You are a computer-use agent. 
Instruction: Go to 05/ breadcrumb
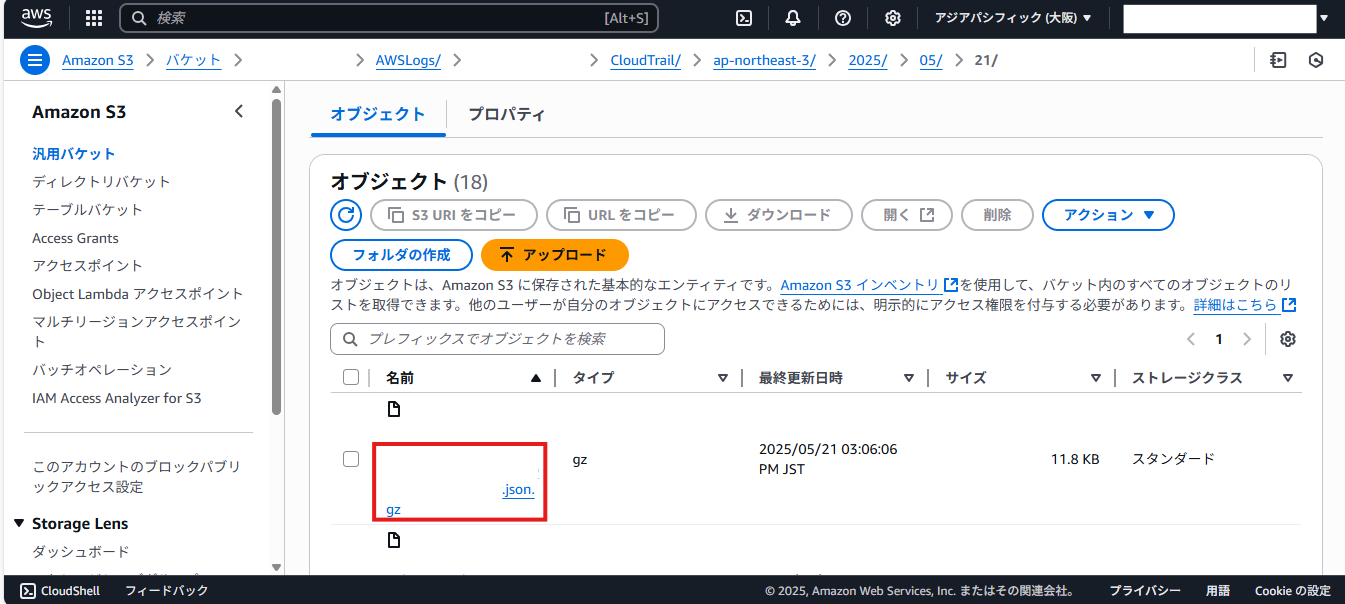coord(931,60)
